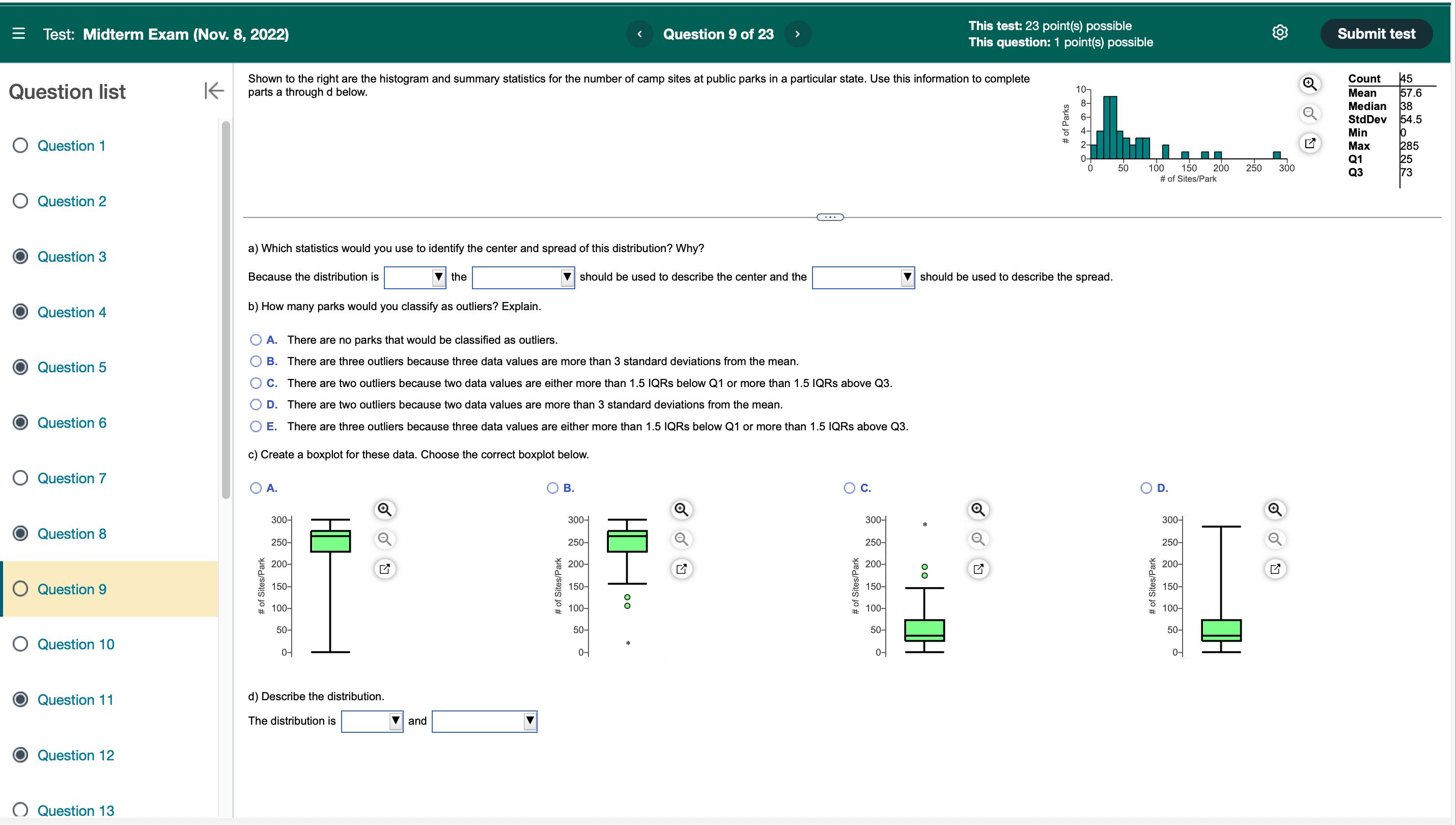Screen dimensions: 1456x825
Task: Open the distribution shape dropdown in part a
Action: point(414,277)
